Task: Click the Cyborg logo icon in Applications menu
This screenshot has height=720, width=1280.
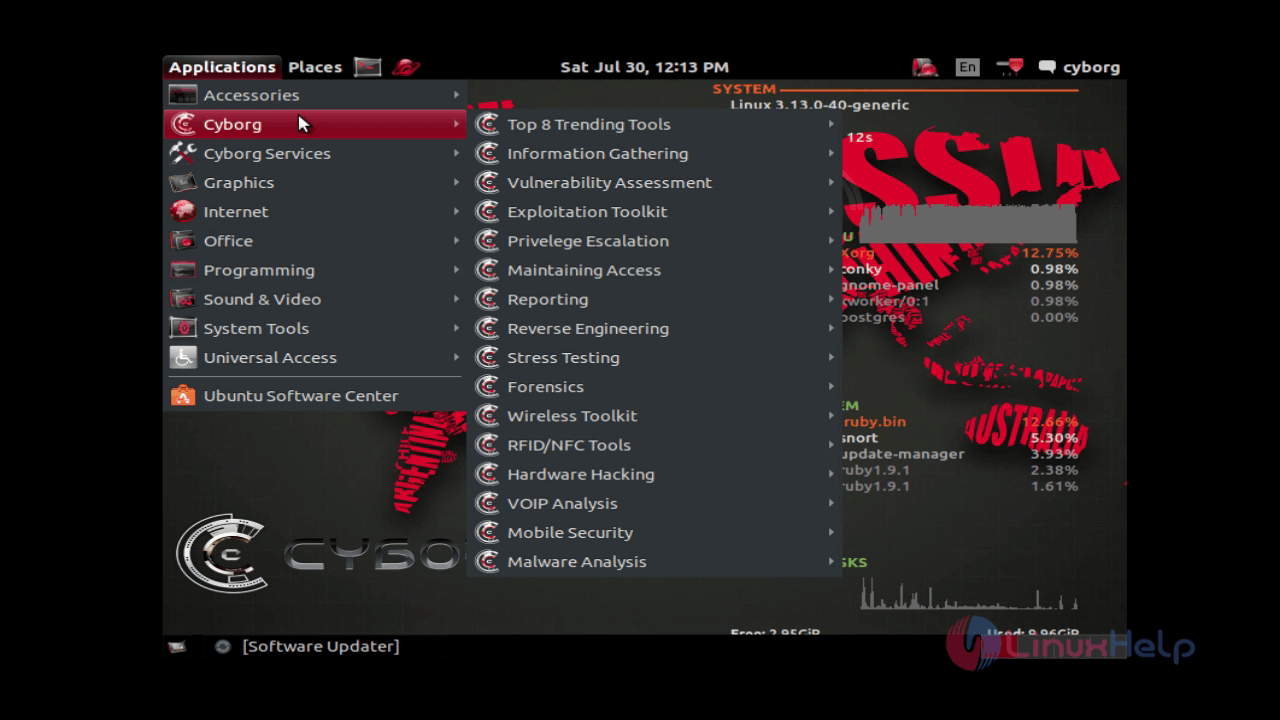Action: 183,124
